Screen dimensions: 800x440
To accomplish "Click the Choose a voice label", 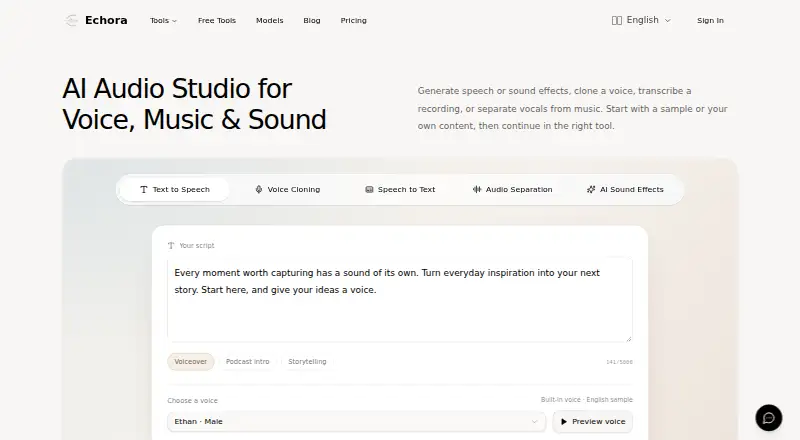I will (x=192, y=401).
